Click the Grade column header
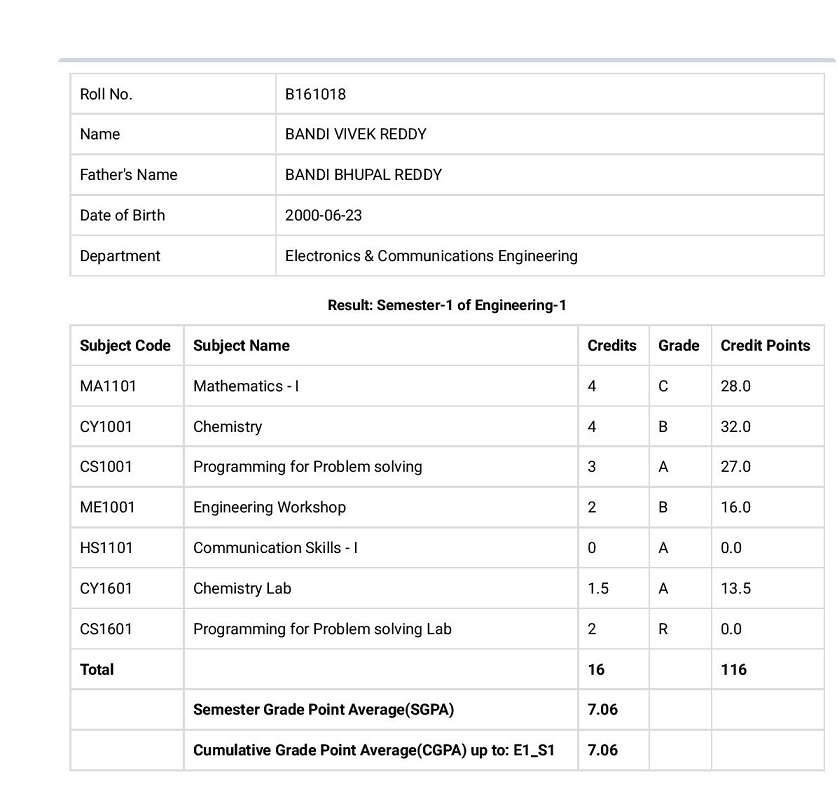The width and height of the screenshot is (838, 789). click(678, 346)
